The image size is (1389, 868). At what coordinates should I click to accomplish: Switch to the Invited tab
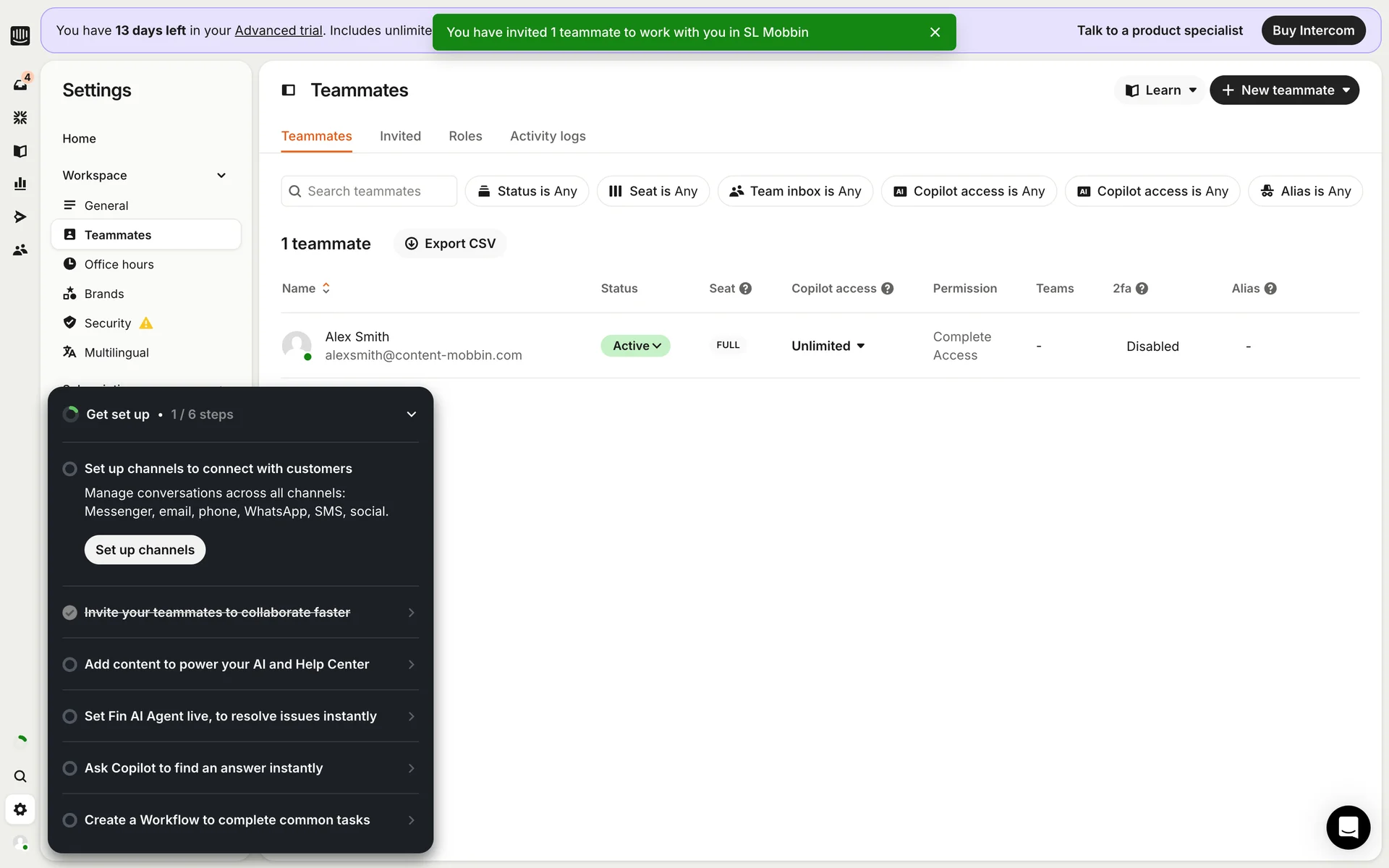tap(400, 136)
